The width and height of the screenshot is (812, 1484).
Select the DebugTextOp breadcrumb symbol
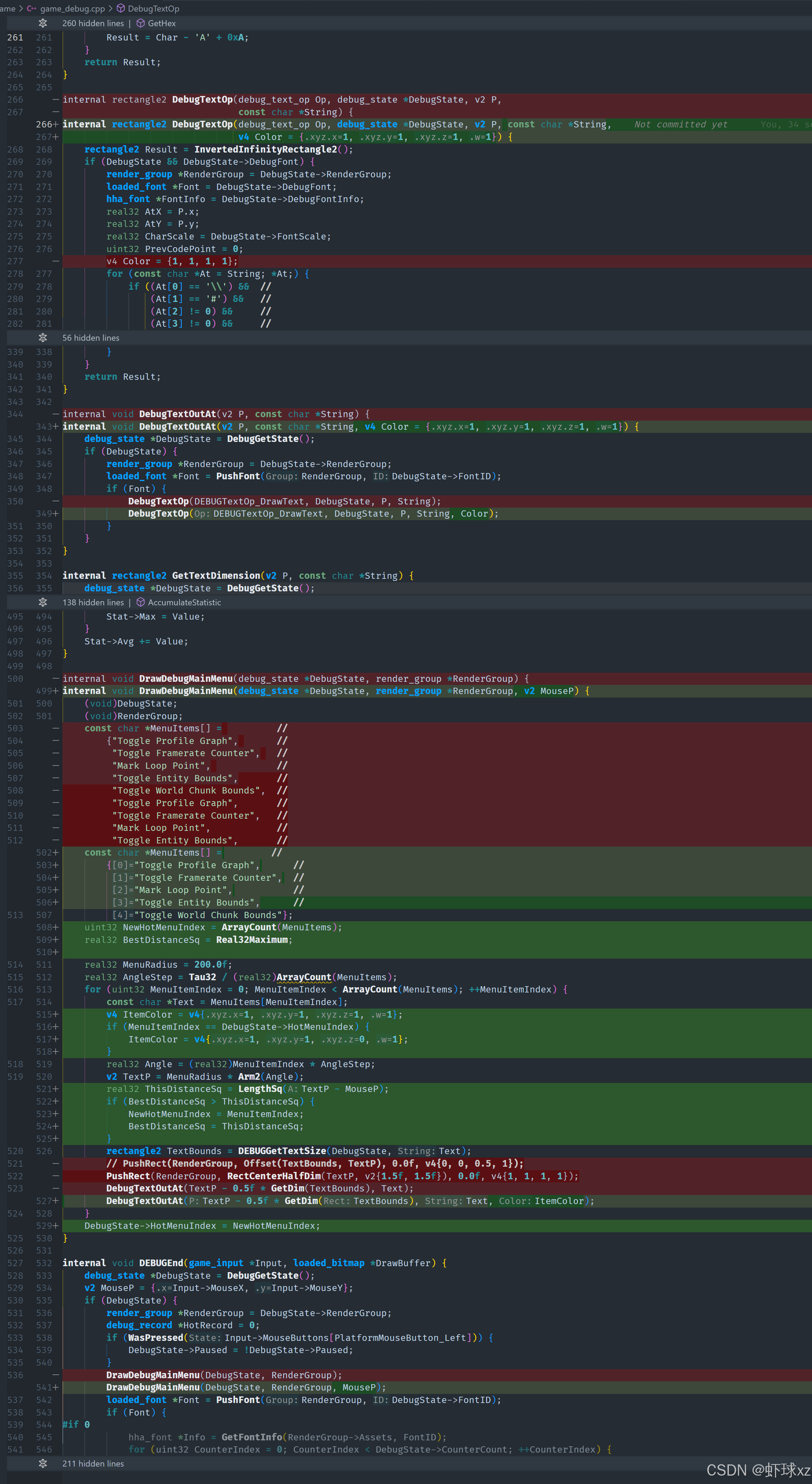153,9
